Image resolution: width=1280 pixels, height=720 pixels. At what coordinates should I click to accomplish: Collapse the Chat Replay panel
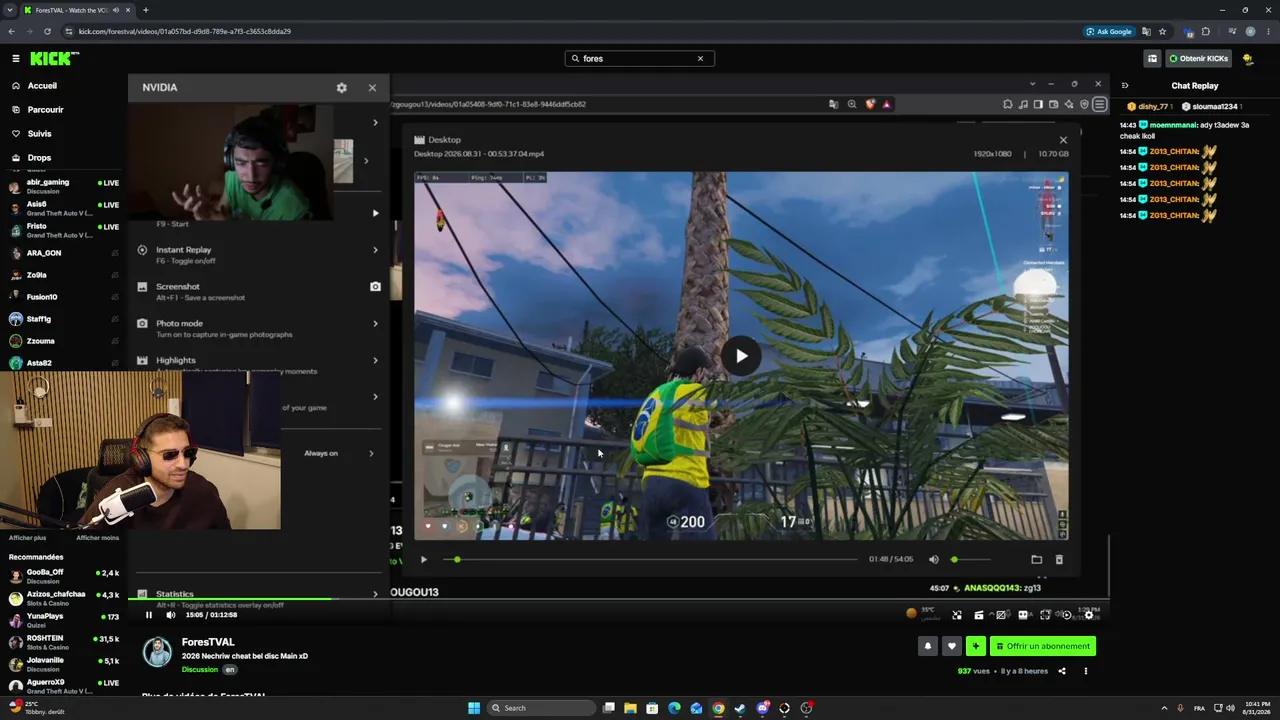(x=1125, y=86)
